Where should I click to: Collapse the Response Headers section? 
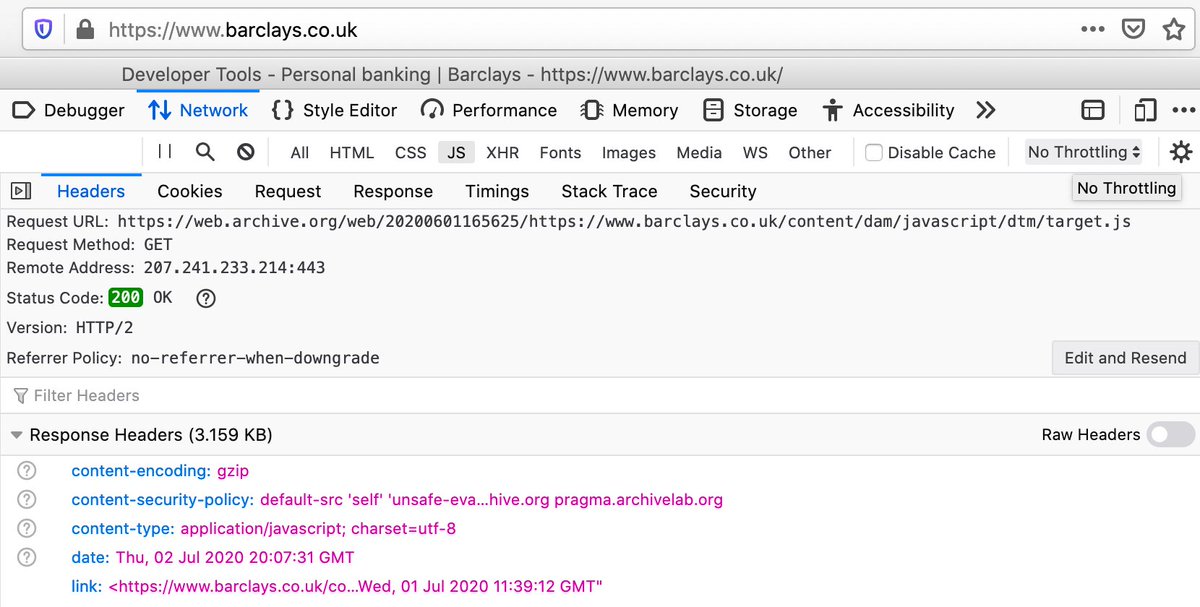click(16, 435)
